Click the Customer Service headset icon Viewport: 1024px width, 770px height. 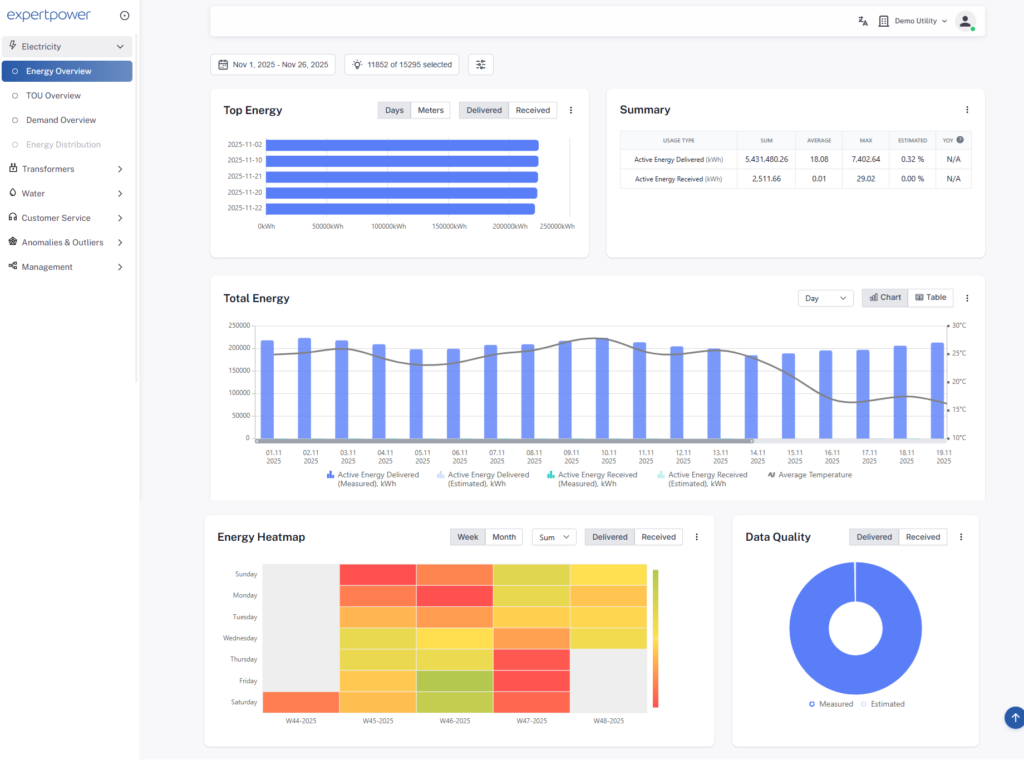click(12, 217)
